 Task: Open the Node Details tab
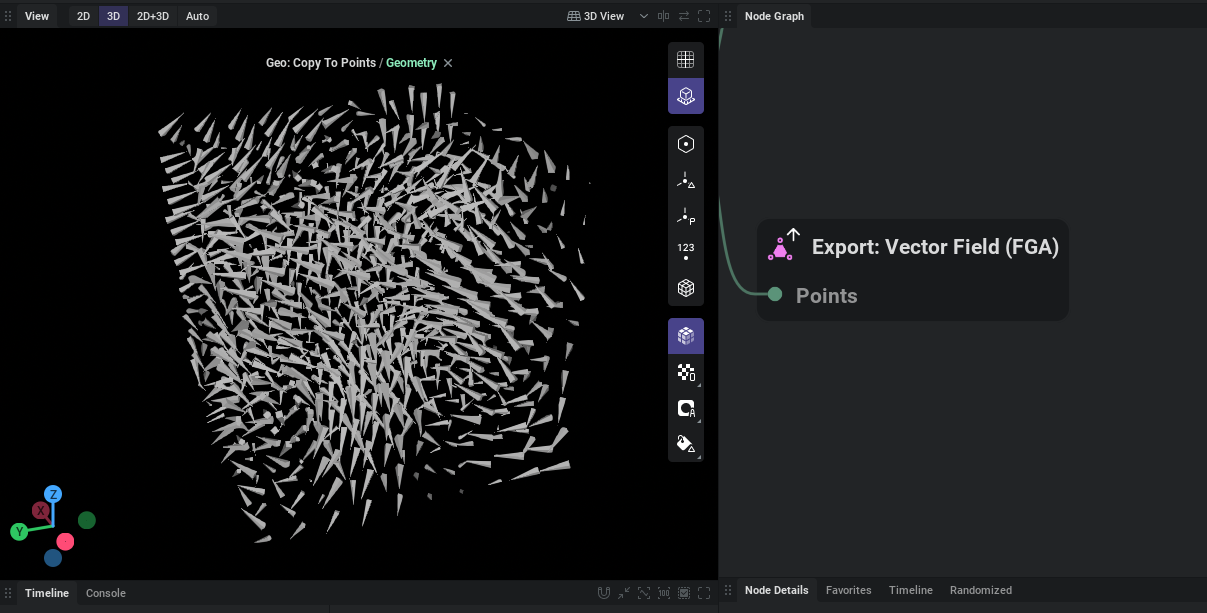(x=777, y=590)
